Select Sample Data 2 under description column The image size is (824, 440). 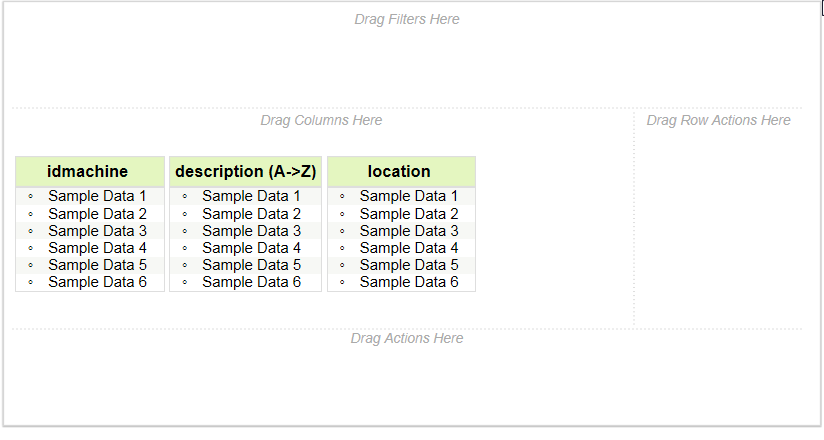[251, 214]
